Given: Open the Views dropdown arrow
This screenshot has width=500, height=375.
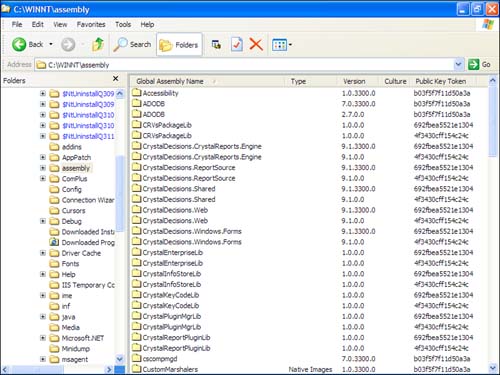Looking at the screenshot, I should 290,45.
